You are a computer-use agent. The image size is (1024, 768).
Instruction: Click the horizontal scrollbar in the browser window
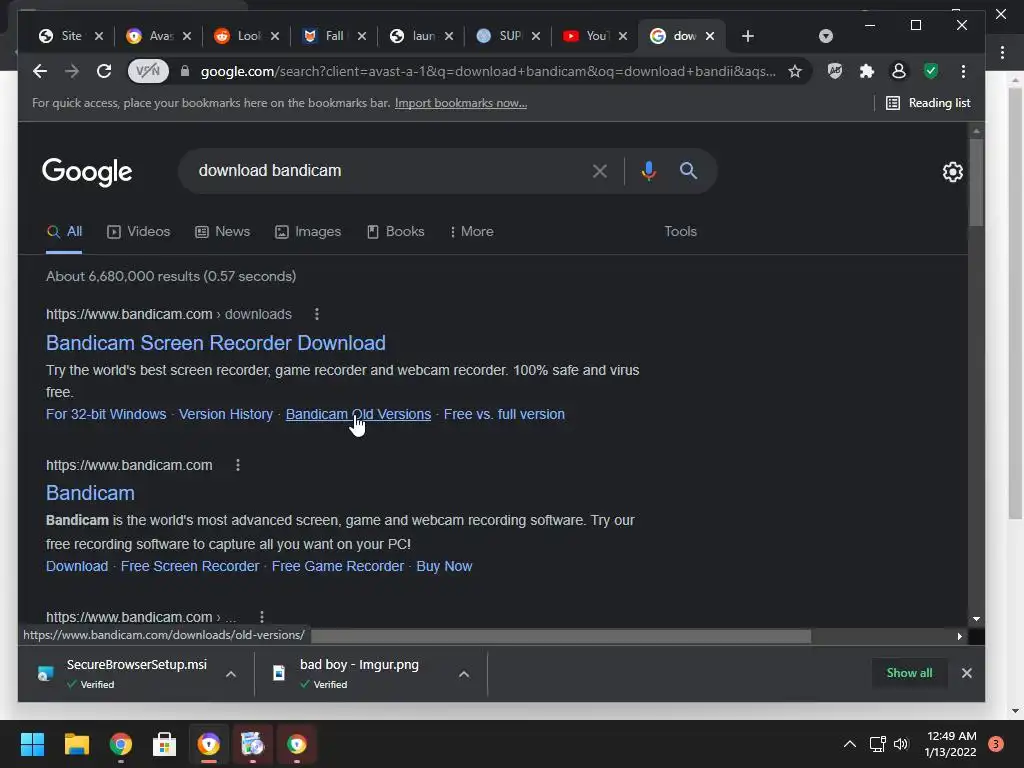[x=560, y=636]
